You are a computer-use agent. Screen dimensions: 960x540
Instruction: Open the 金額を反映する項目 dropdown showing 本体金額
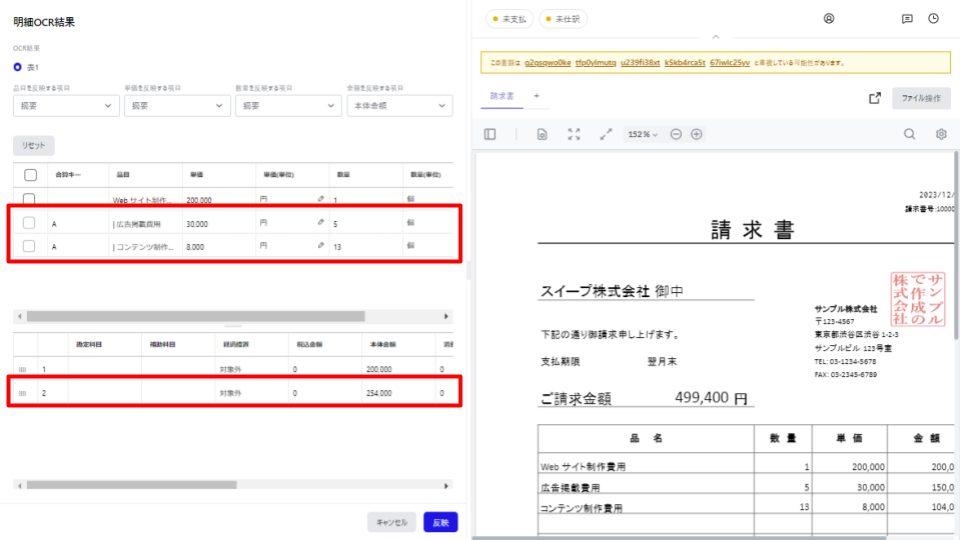tap(400, 106)
